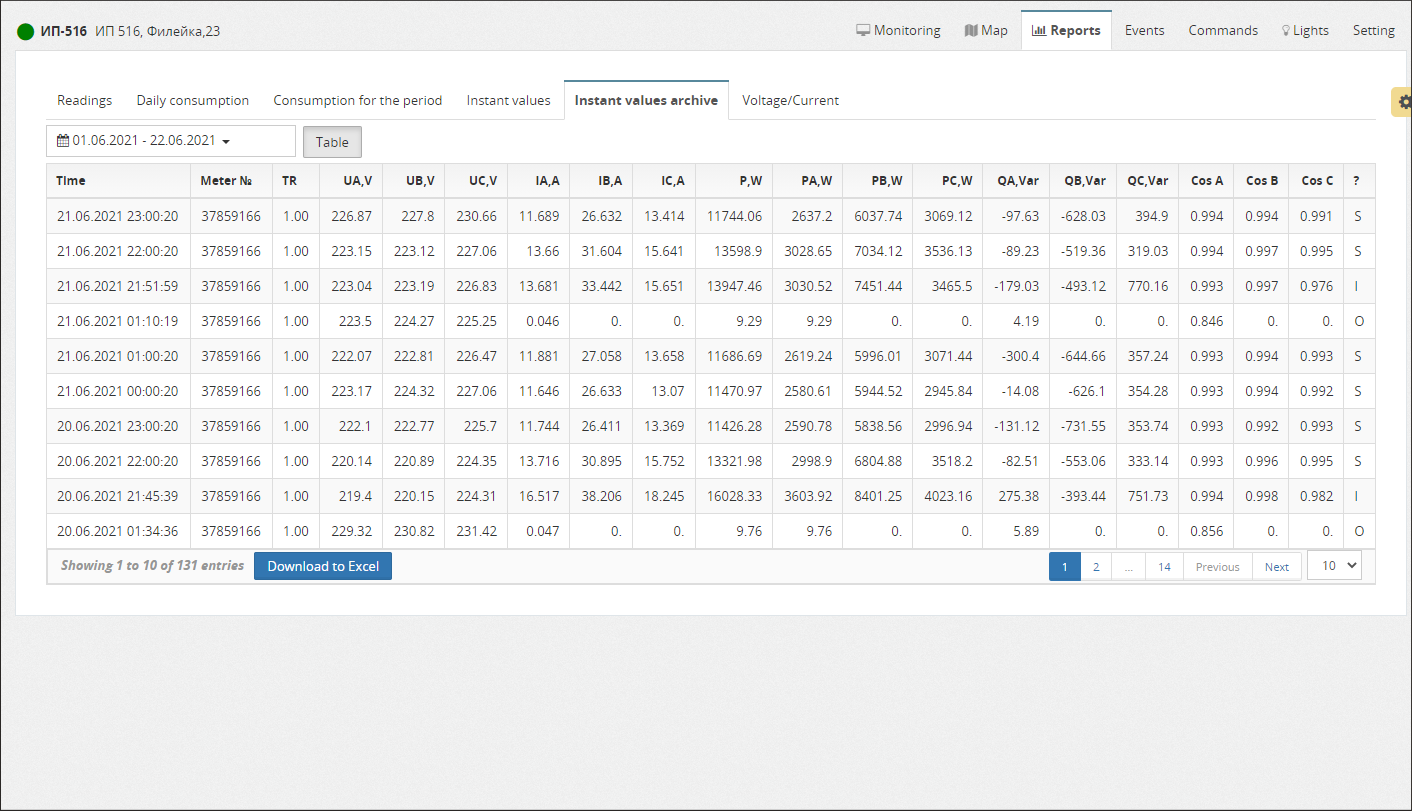Open Monitoring with the monitor icon
Image resolution: width=1412 pixels, height=811 pixels.
click(x=898, y=30)
